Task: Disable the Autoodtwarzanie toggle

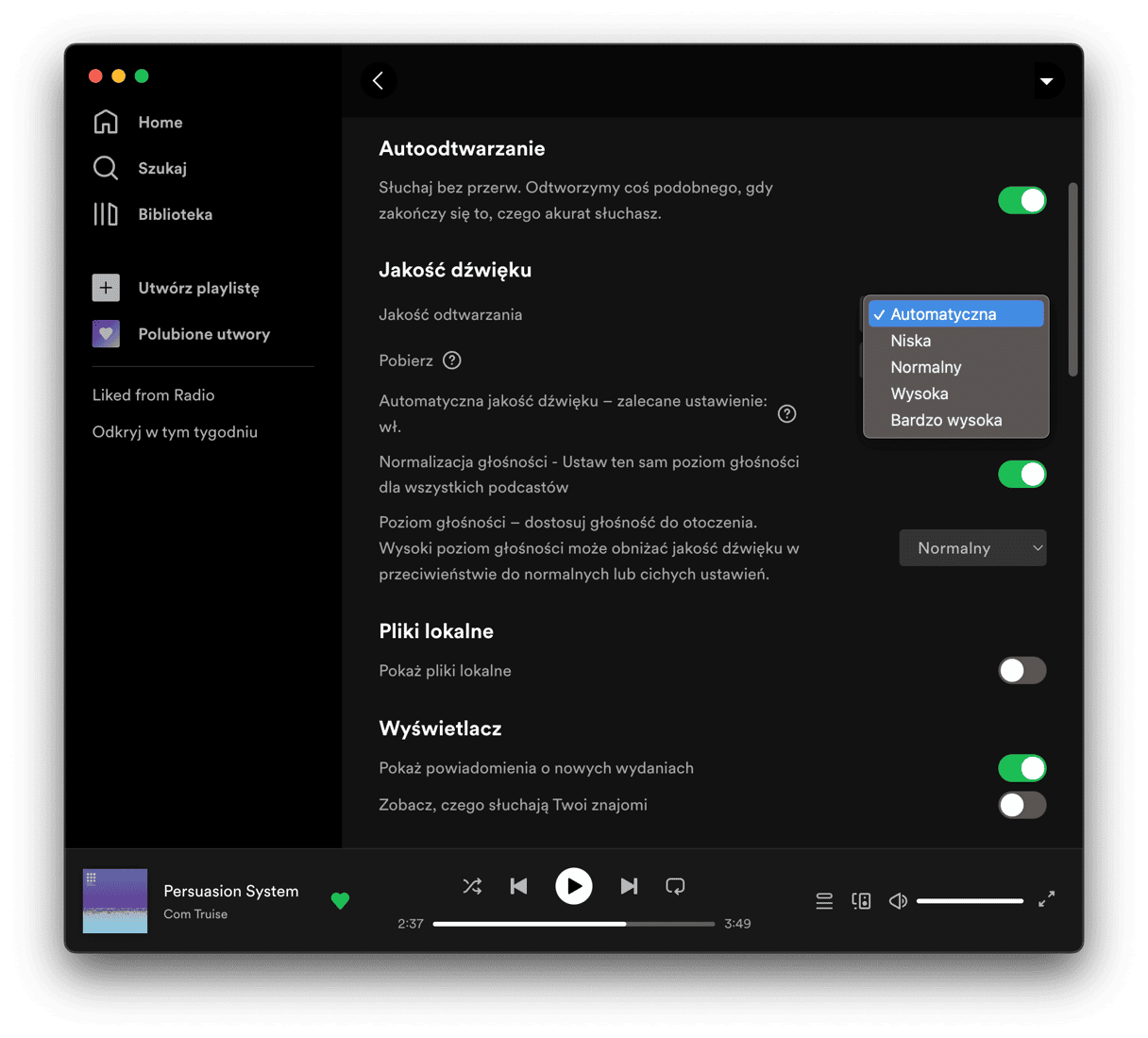Action: coord(1022,201)
